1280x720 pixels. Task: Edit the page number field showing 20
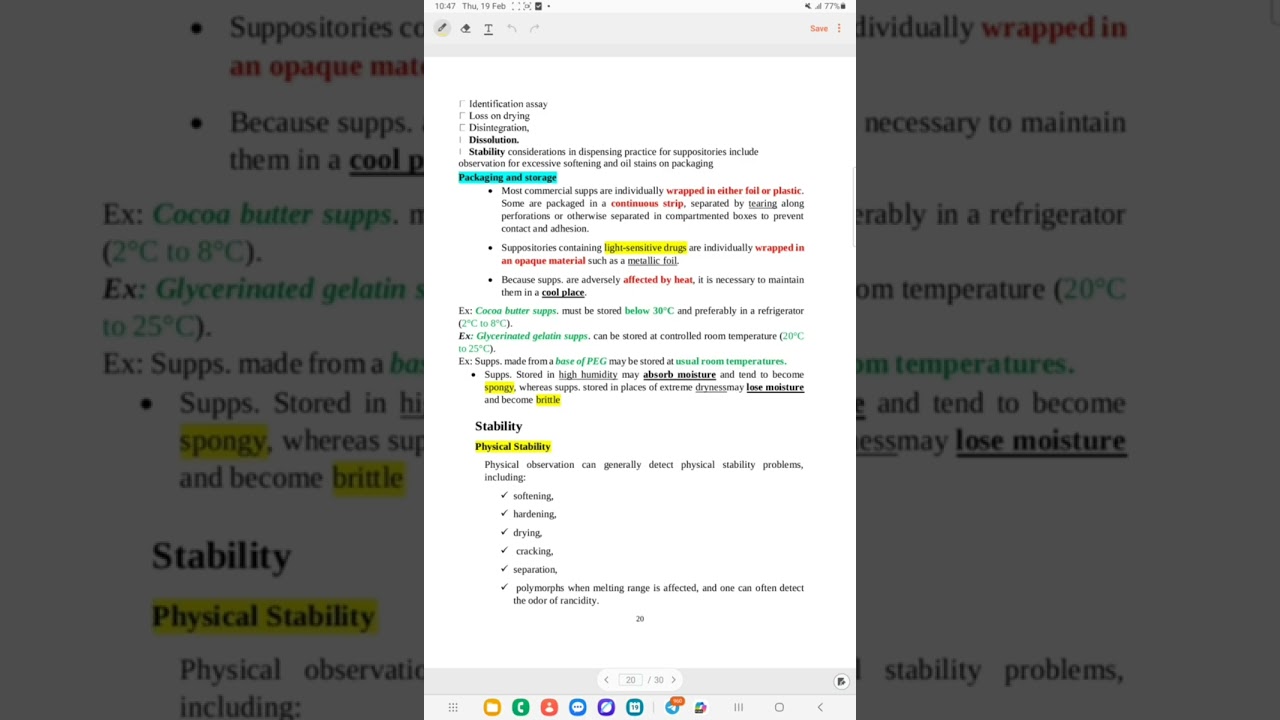pos(630,680)
